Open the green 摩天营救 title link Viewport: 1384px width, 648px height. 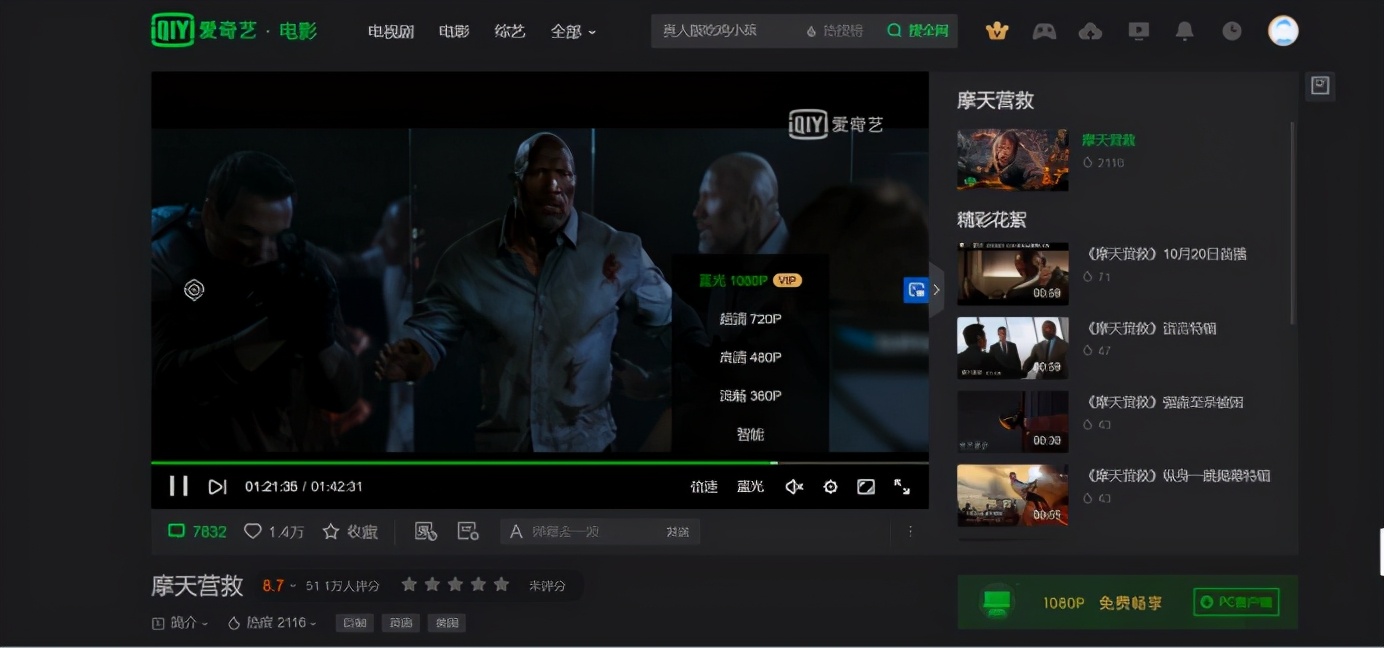pyautogui.click(x=1108, y=140)
